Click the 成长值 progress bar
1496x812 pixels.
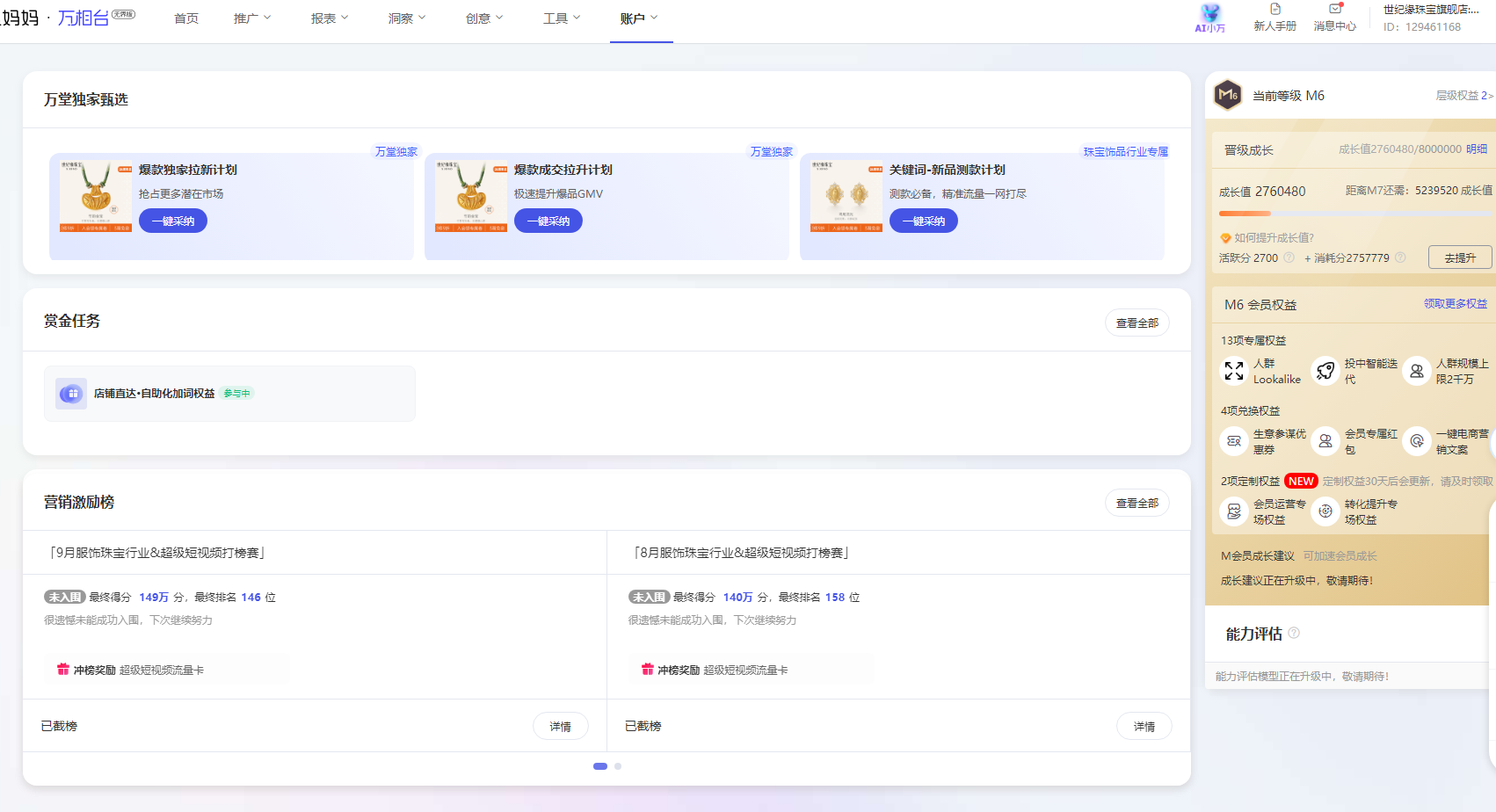(x=1354, y=214)
